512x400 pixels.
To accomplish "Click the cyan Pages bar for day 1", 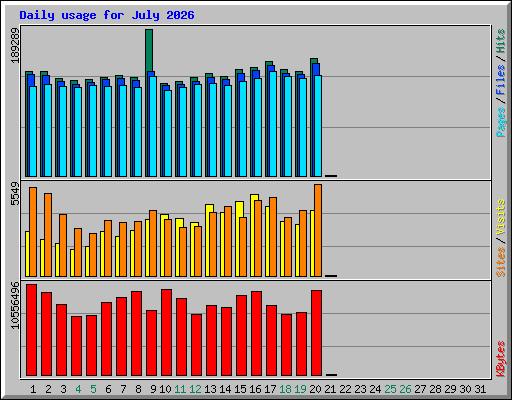I will pos(33,131).
